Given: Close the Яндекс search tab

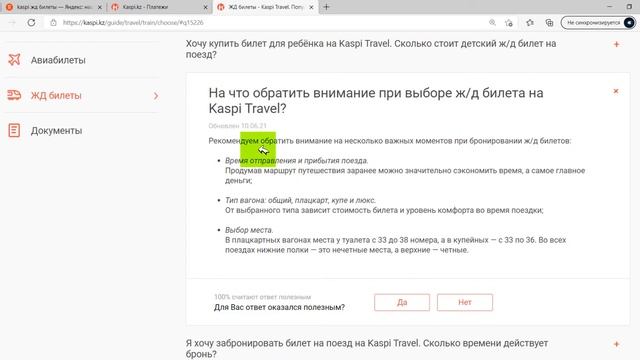Looking at the screenshot, I should coord(100,7).
